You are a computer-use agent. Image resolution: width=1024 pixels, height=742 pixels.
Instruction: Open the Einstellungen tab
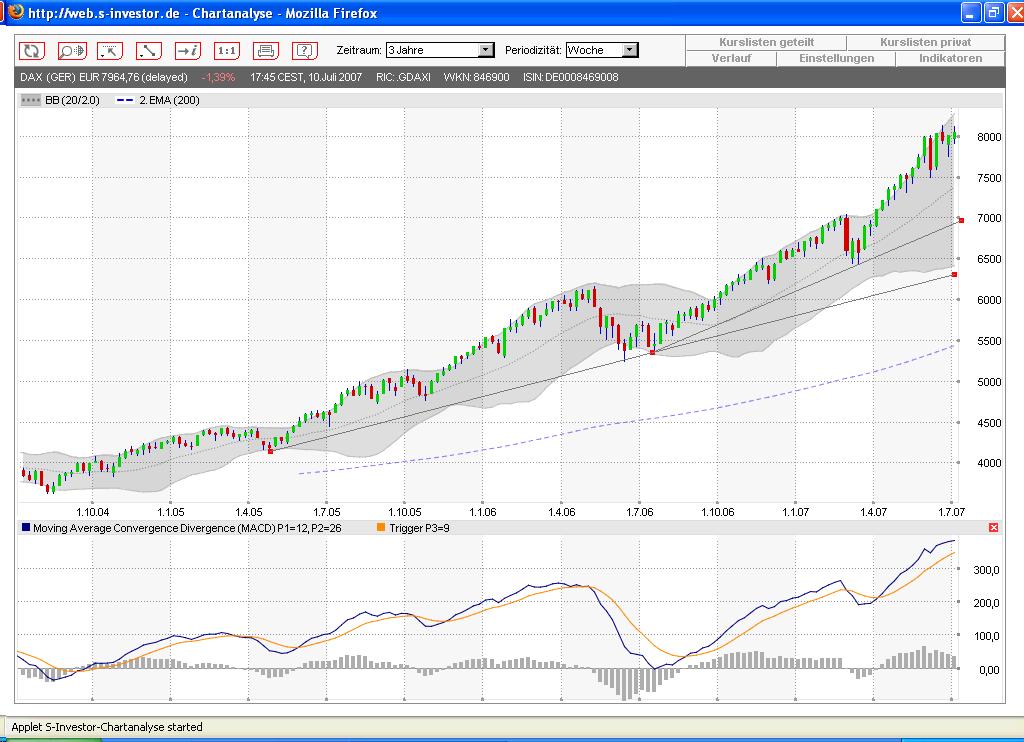pyautogui.click(x=839, y=58)
